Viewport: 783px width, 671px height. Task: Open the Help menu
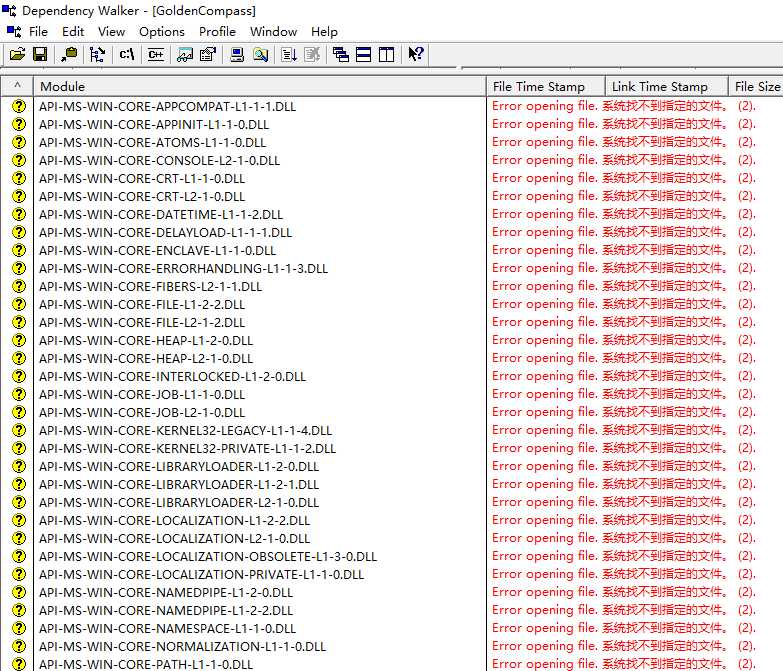coord(324,31)
